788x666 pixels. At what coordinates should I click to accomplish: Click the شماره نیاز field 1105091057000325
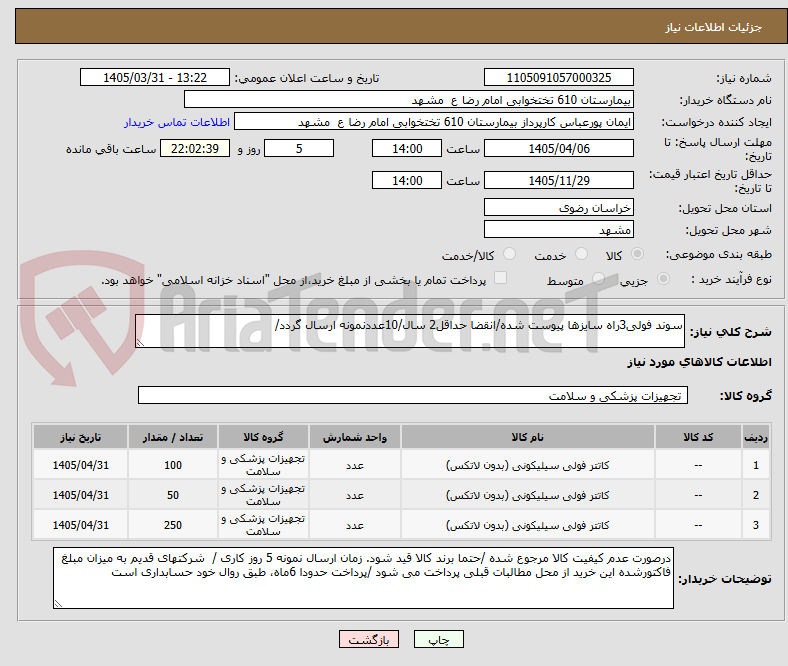click(x=558, y=77)
